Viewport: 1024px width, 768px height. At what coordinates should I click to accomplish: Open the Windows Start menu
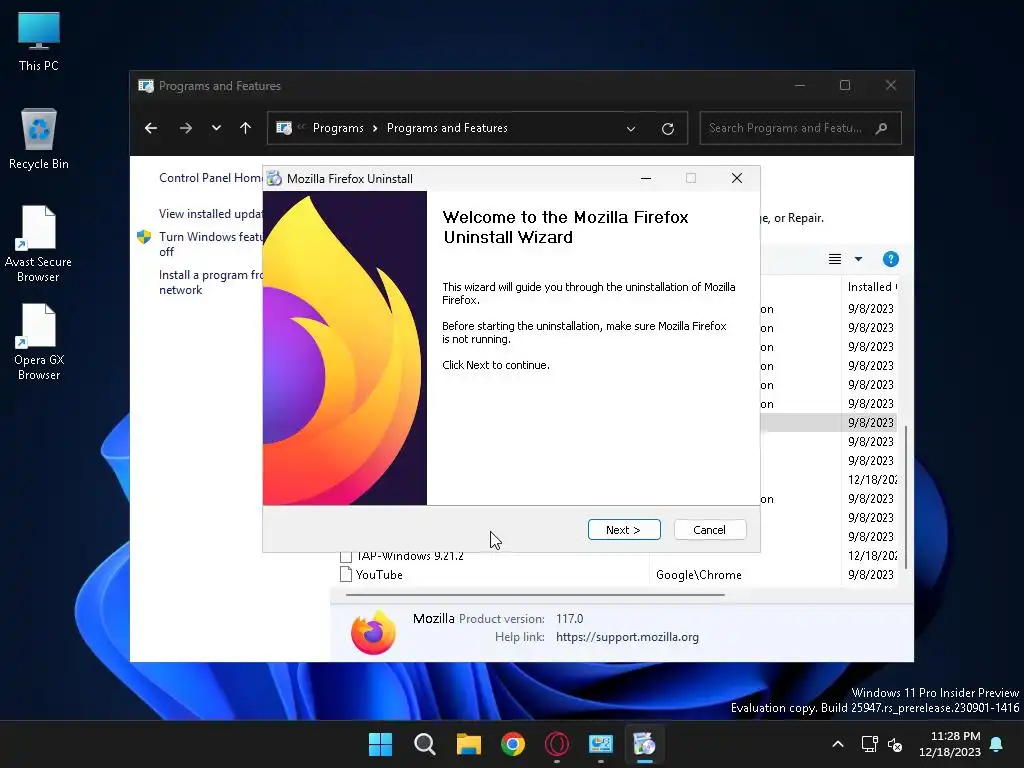[380, 744]
